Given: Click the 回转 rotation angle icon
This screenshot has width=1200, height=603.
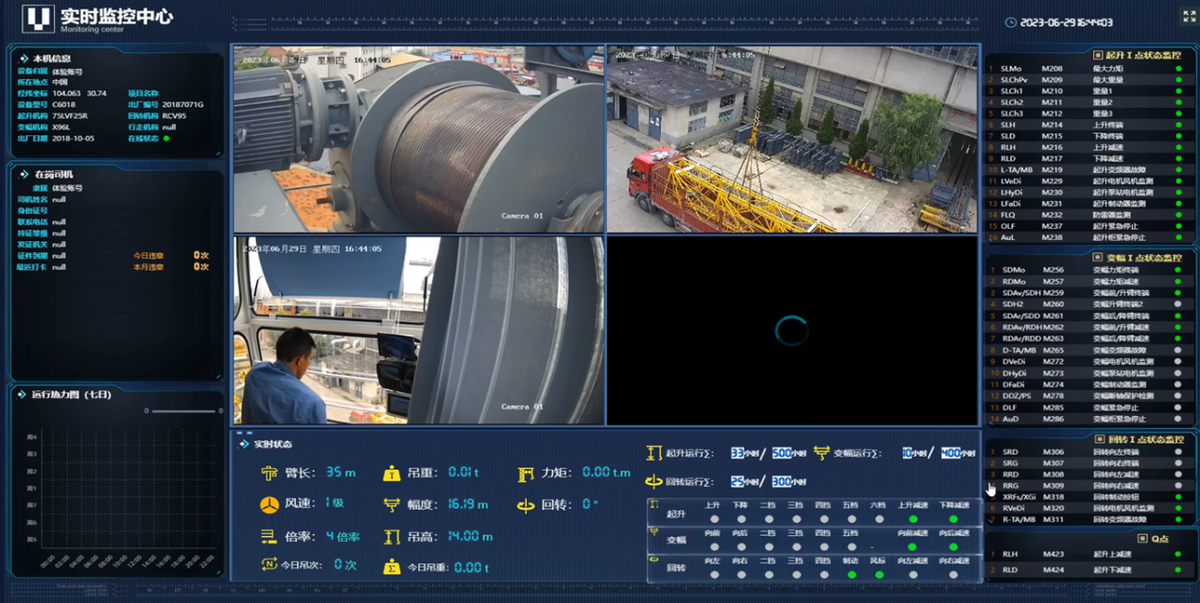Looking at the screenshot, I should [526, 505].
